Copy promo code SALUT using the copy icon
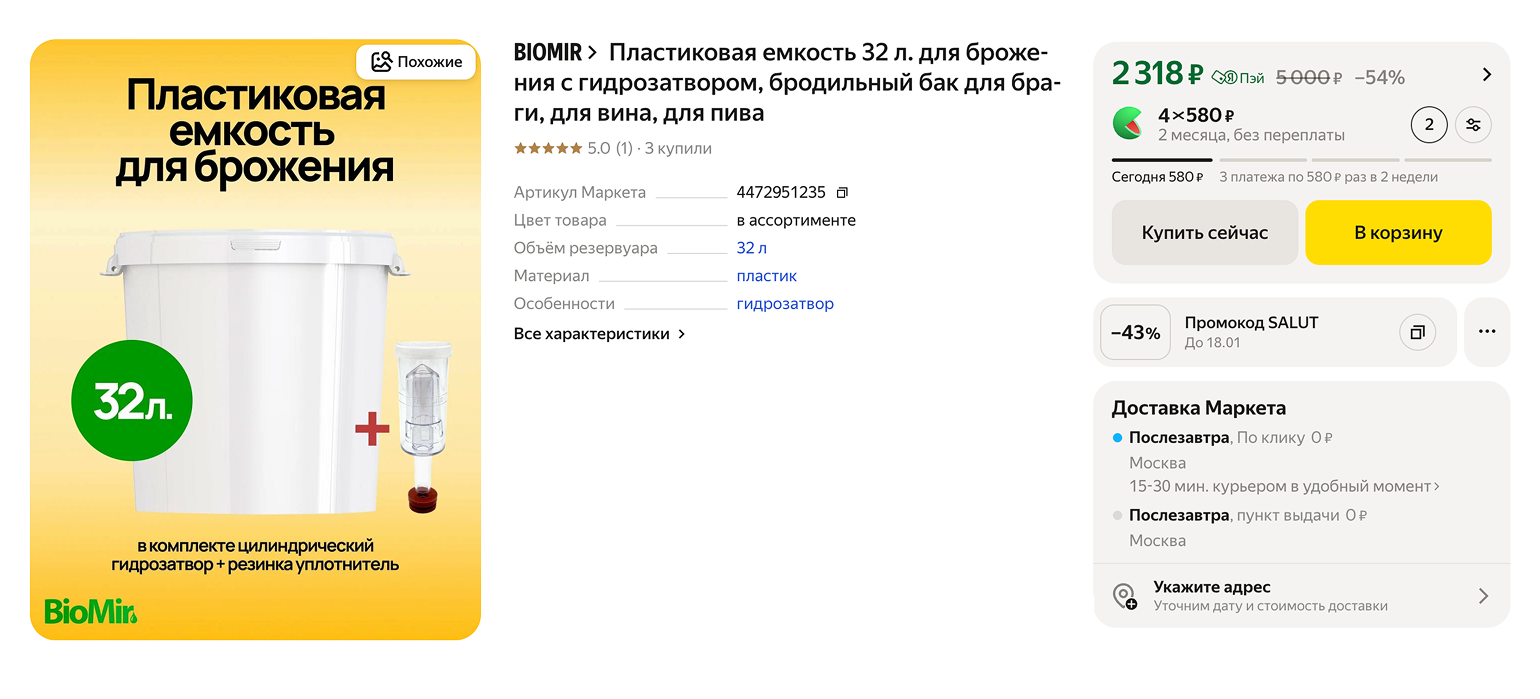The width and height of the screenshot is (1540, 699). tap(1417, 332)
